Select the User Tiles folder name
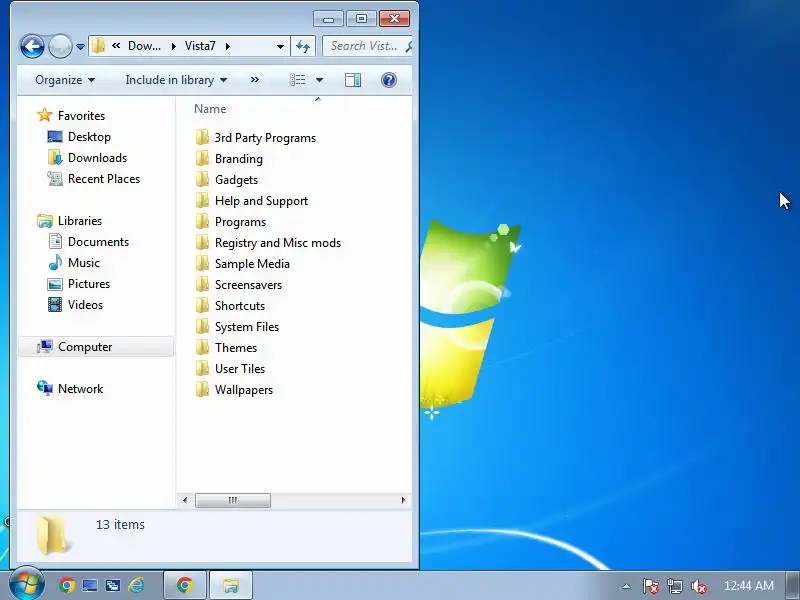Image resolution: width=800 pixels, height=600 pixels. pyautogui.click(x=240, y=368)
